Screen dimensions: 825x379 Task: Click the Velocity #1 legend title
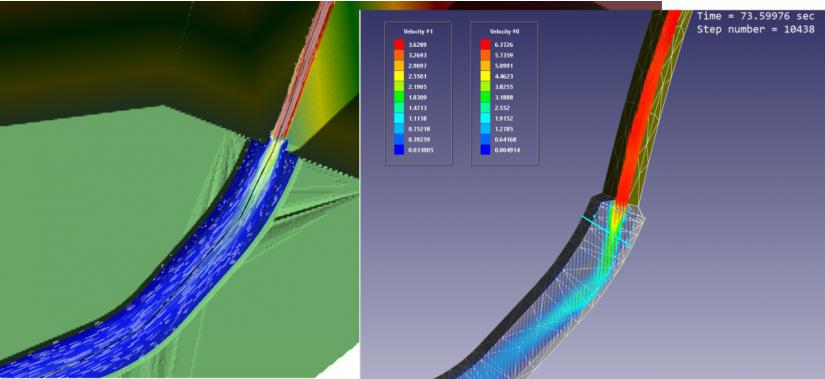pos(418,32)
